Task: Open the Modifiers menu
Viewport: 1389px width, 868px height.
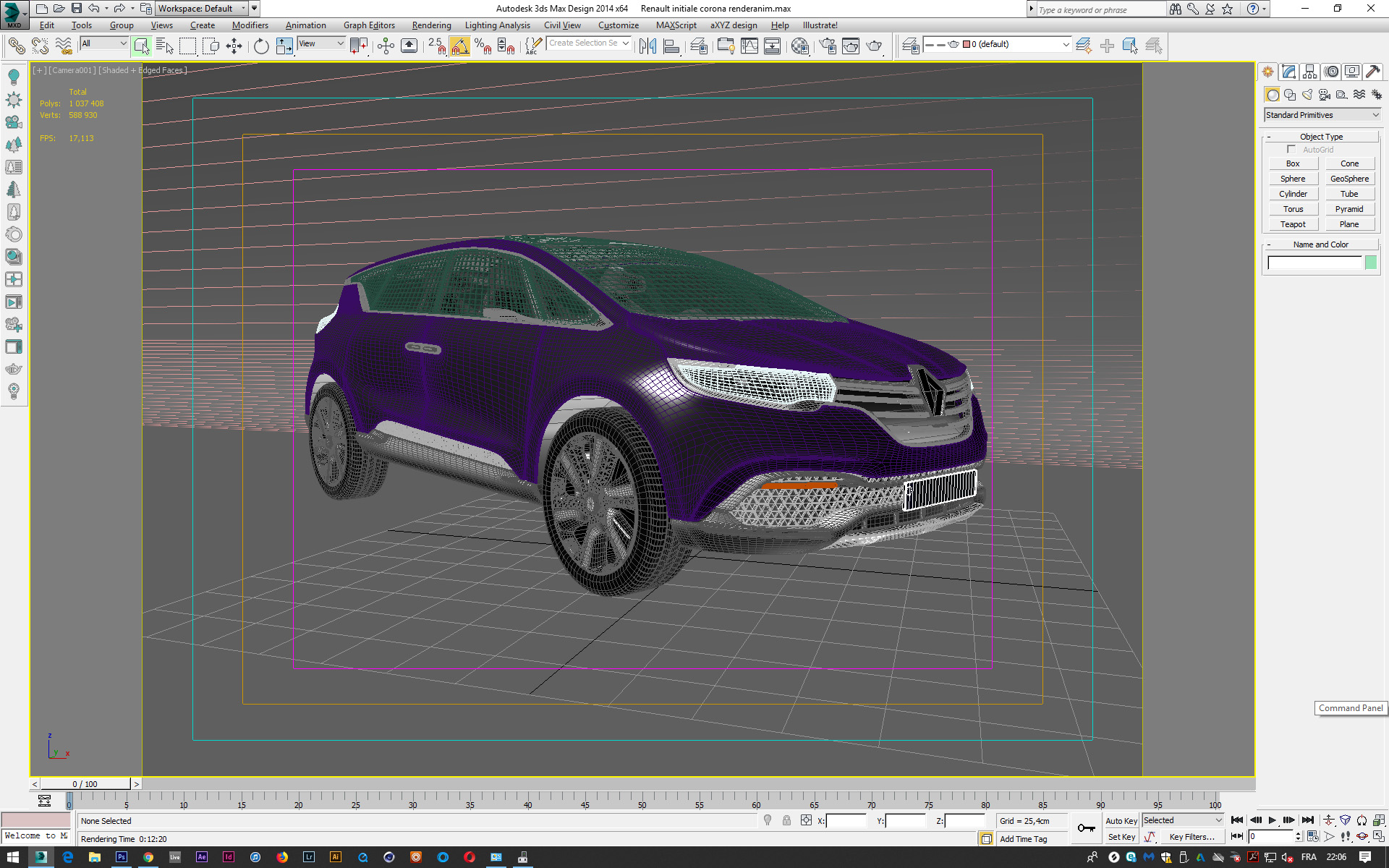Action: (250, 25)
